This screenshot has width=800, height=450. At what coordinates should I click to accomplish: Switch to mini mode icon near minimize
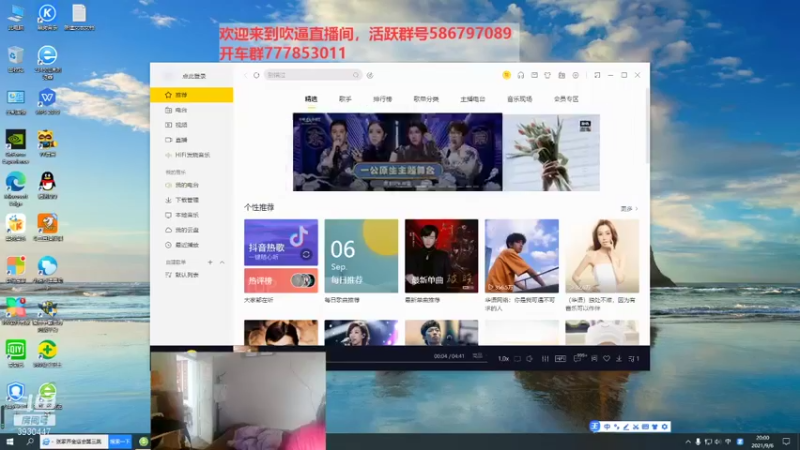click(x=597, y=75)
